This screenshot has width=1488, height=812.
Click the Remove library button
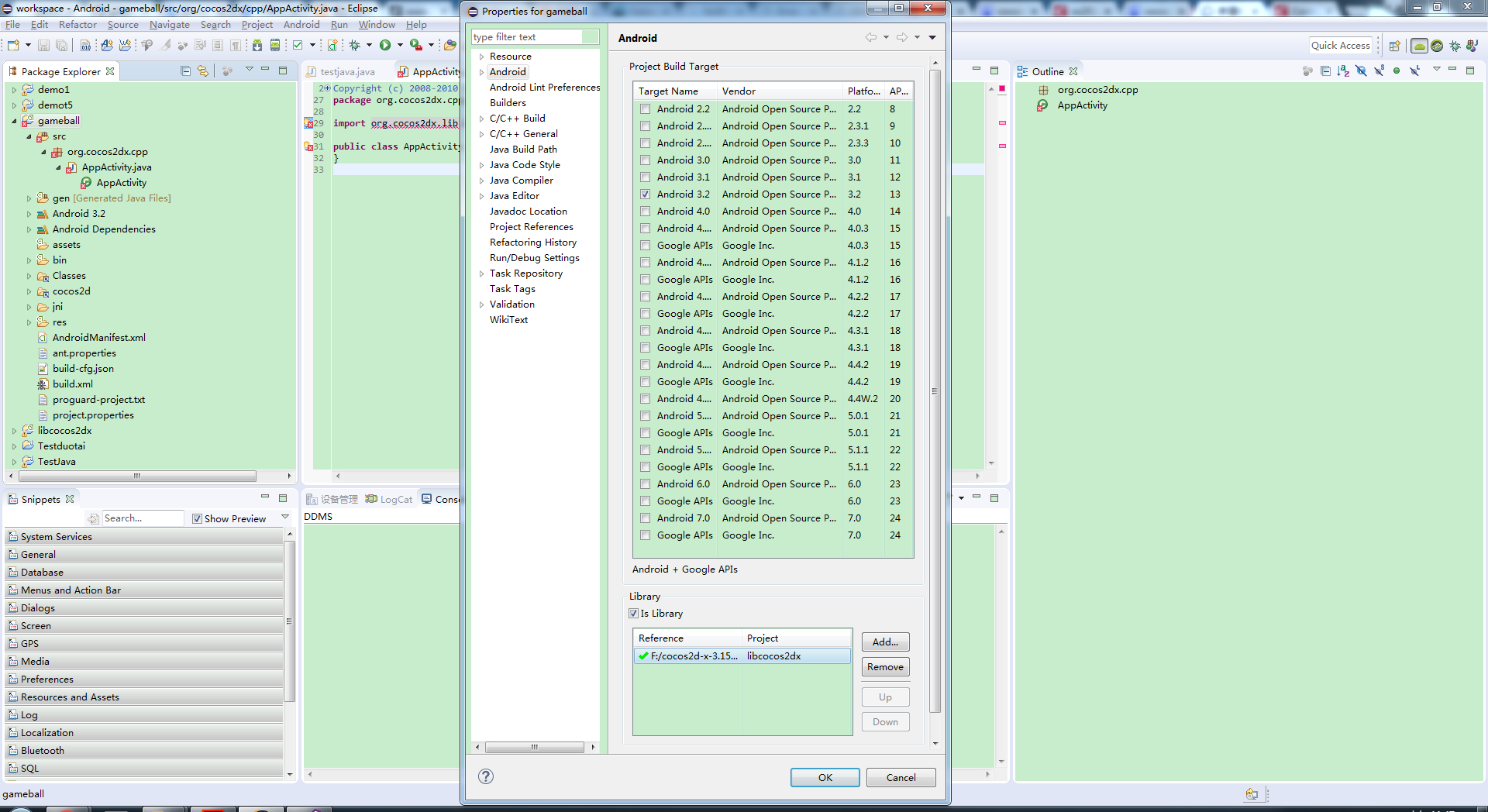click(885, 666)
